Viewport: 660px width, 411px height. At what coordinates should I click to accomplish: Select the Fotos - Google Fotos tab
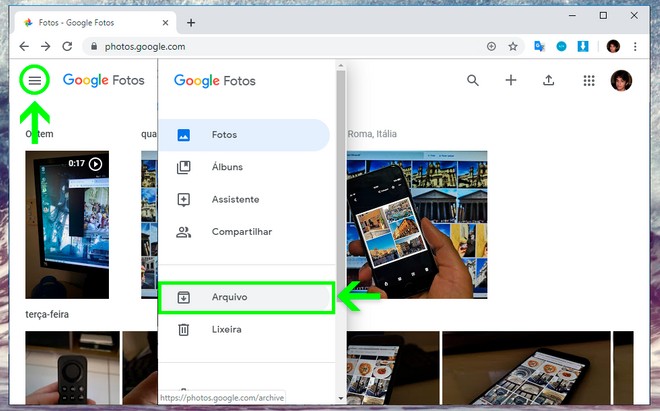[x=95, y=23]
